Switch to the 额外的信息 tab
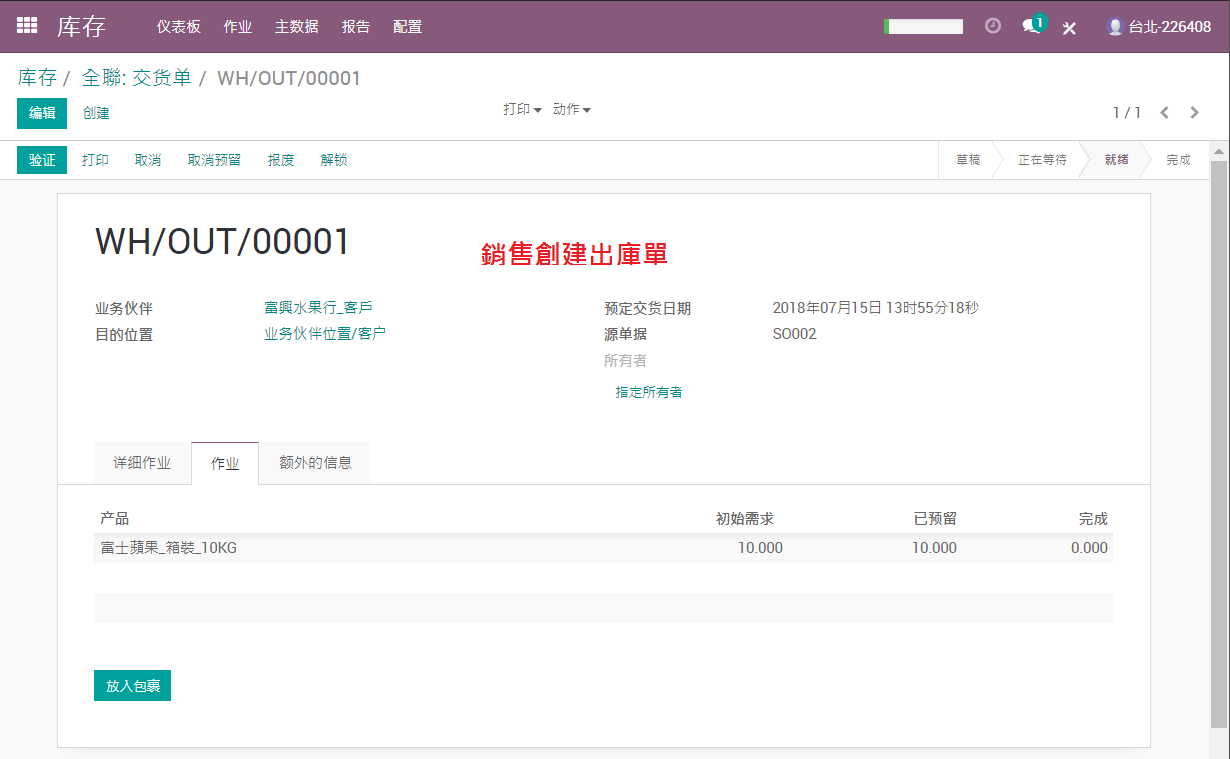Viewport: 1230px width, 759px height. coord(315,463)
